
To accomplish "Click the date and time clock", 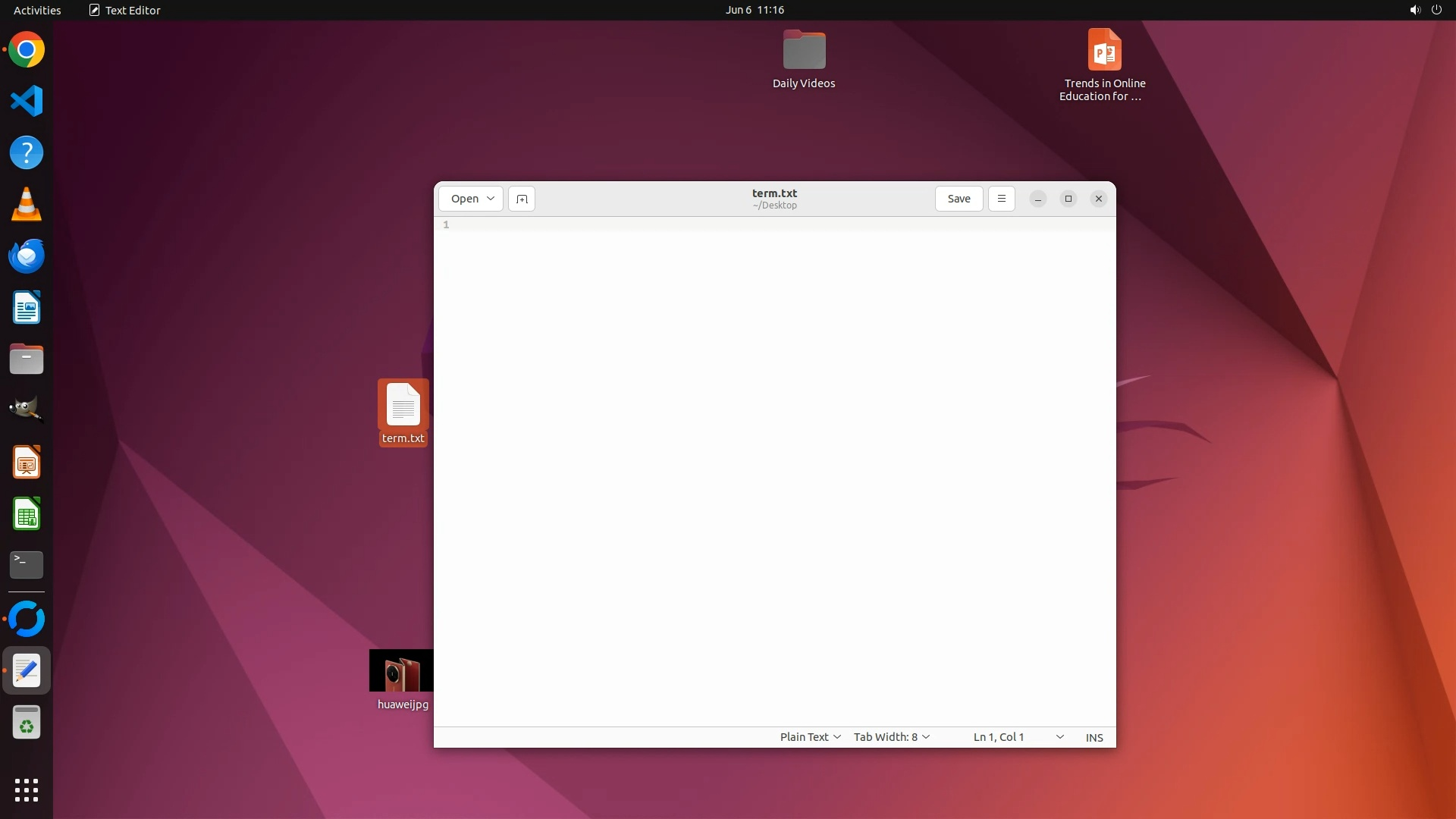I will pyautogui.click(x=754, y=10).
